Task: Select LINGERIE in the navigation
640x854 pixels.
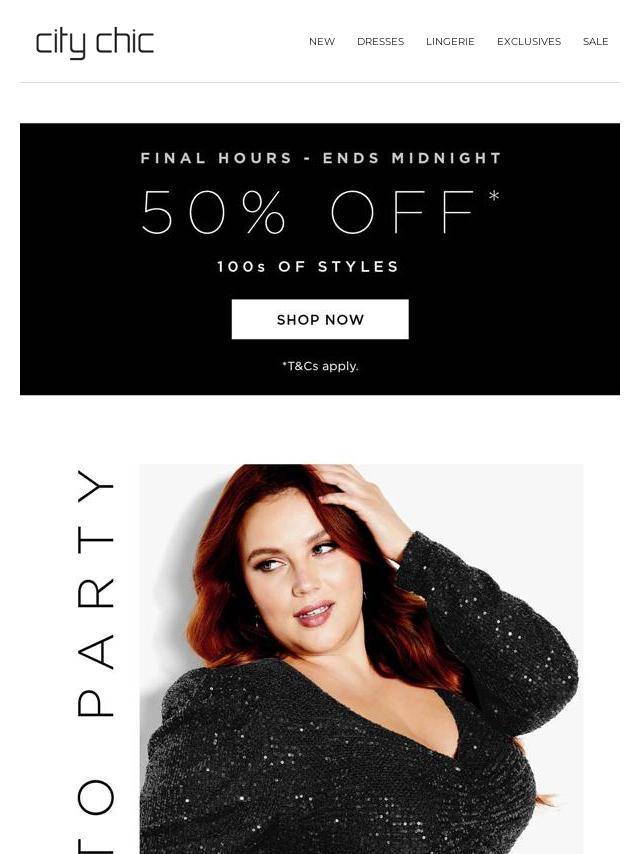Action: pos(450,41)
